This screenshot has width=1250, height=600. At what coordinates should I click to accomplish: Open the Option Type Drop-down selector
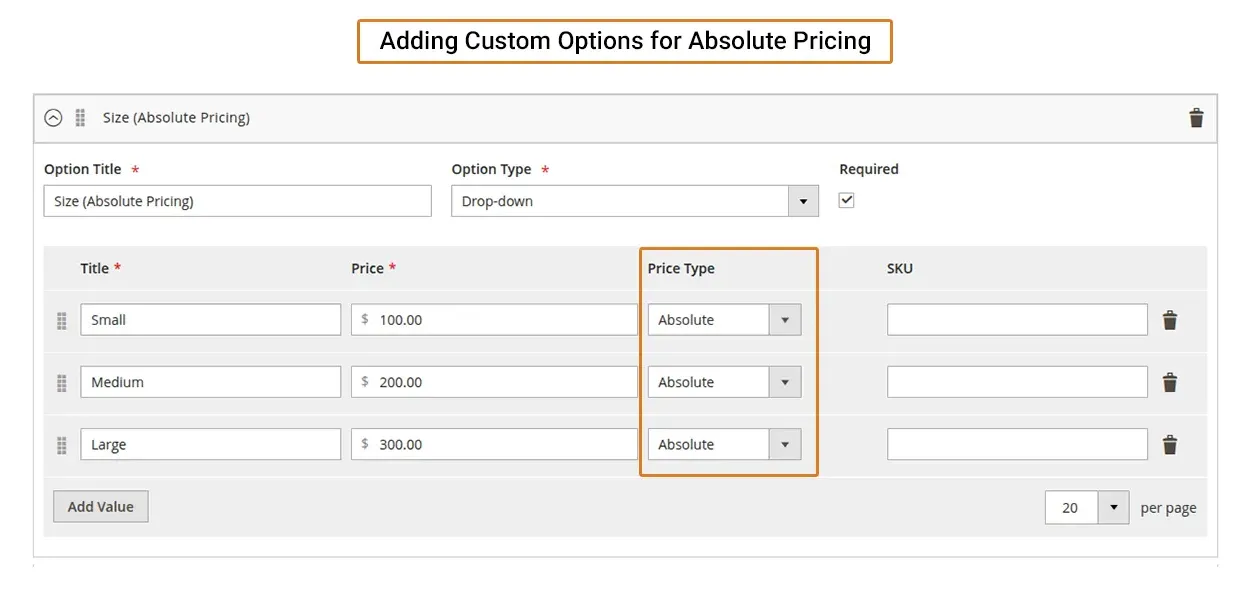[x=635, y=201]
